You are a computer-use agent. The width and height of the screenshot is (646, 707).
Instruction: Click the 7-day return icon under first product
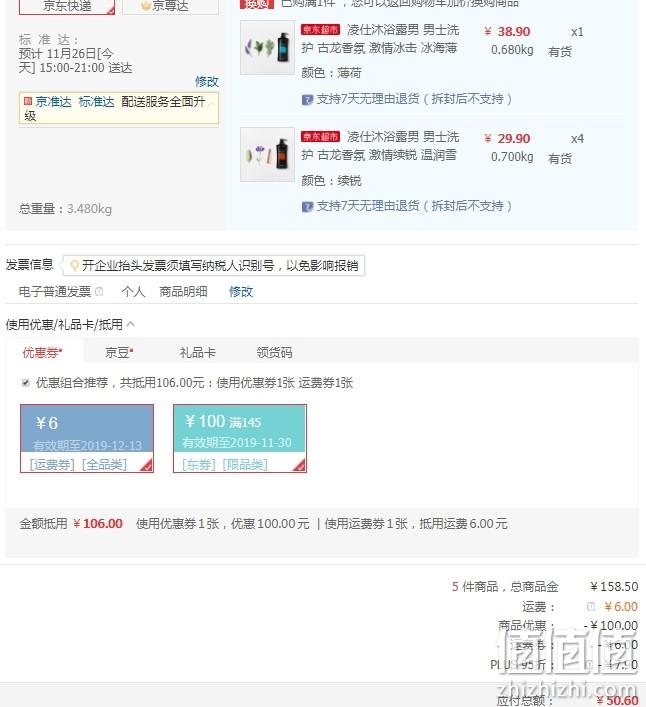point(307,100)
